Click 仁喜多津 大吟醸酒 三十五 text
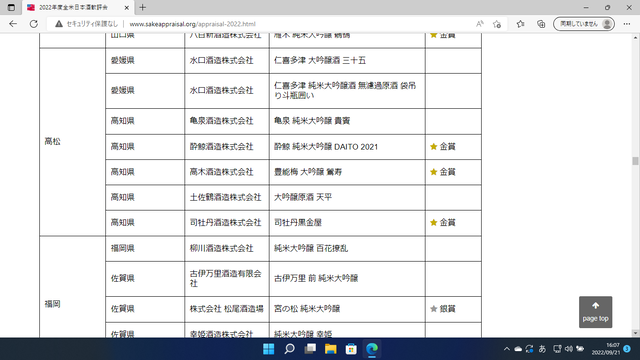The height and width of the screenshot is (360, 640). click(x=320, y=61)
